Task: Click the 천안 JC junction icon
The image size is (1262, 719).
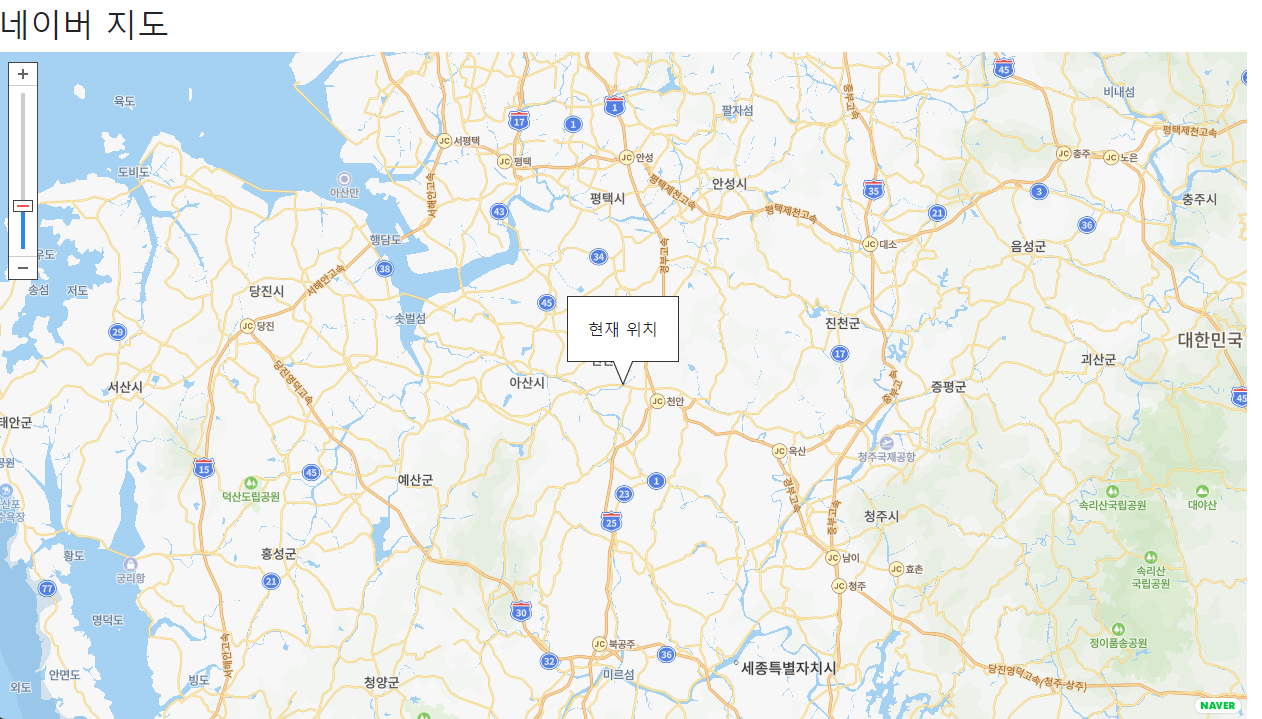Action: click(657, 401)
